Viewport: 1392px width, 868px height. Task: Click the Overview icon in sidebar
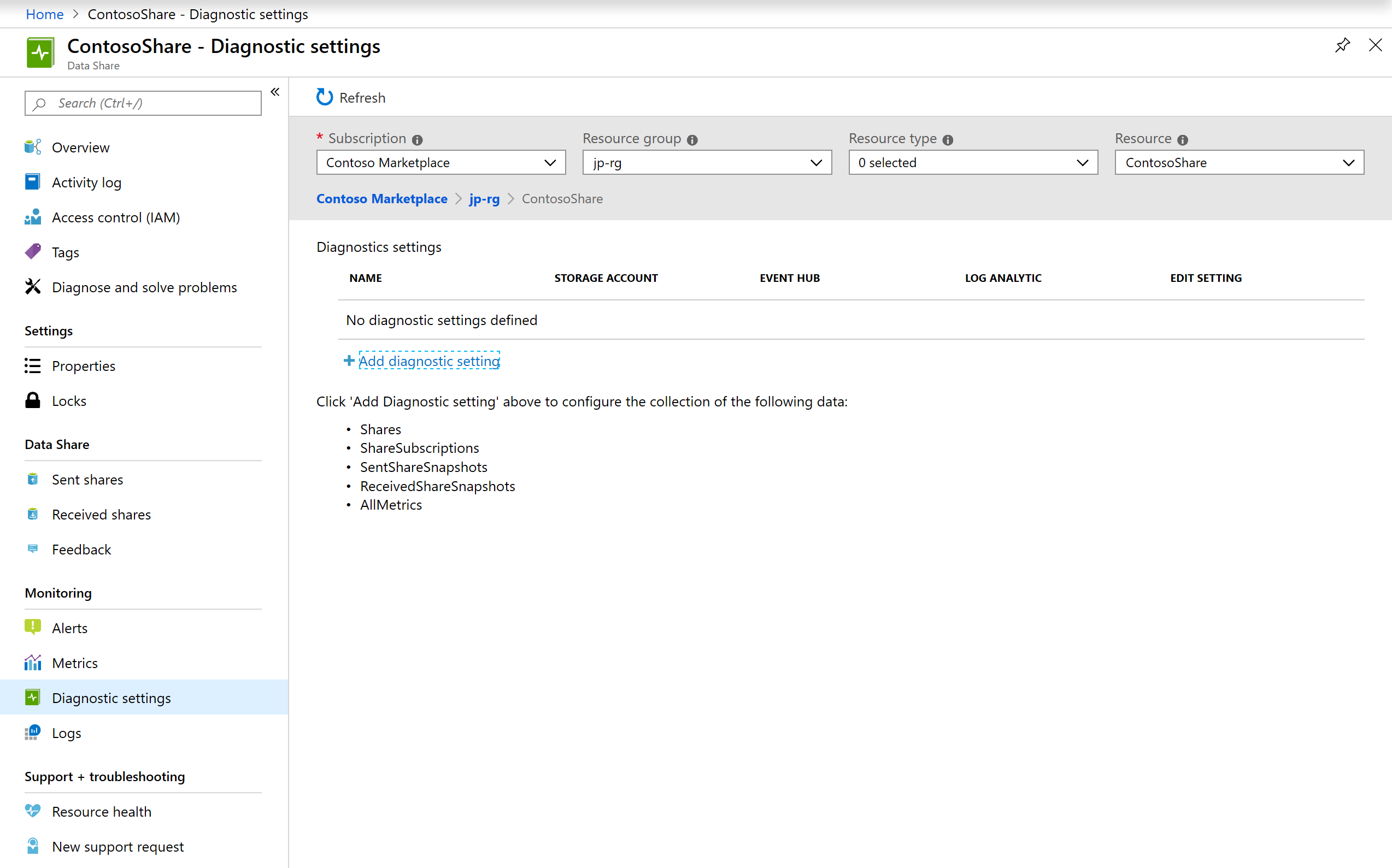pos(32,146)
